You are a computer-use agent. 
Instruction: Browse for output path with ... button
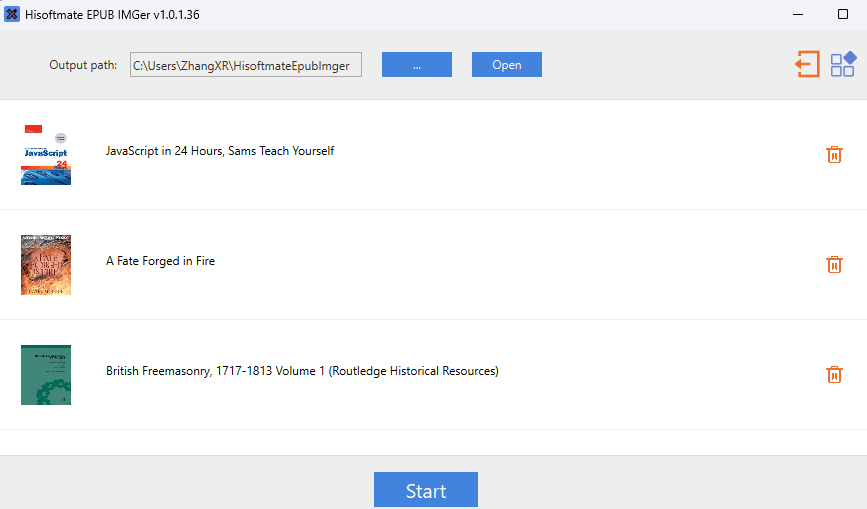point(417,65)
